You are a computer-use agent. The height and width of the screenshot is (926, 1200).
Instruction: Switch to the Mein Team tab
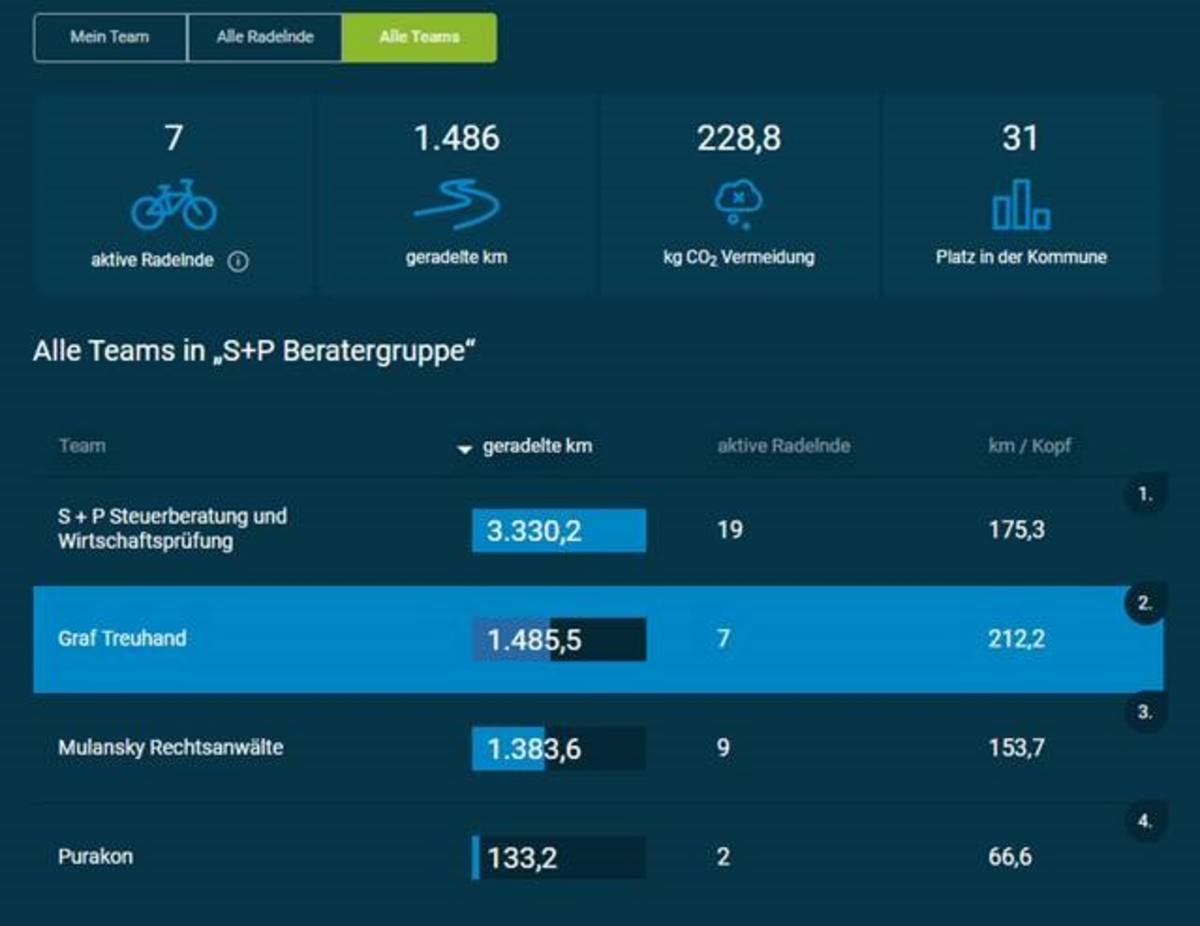110,38
